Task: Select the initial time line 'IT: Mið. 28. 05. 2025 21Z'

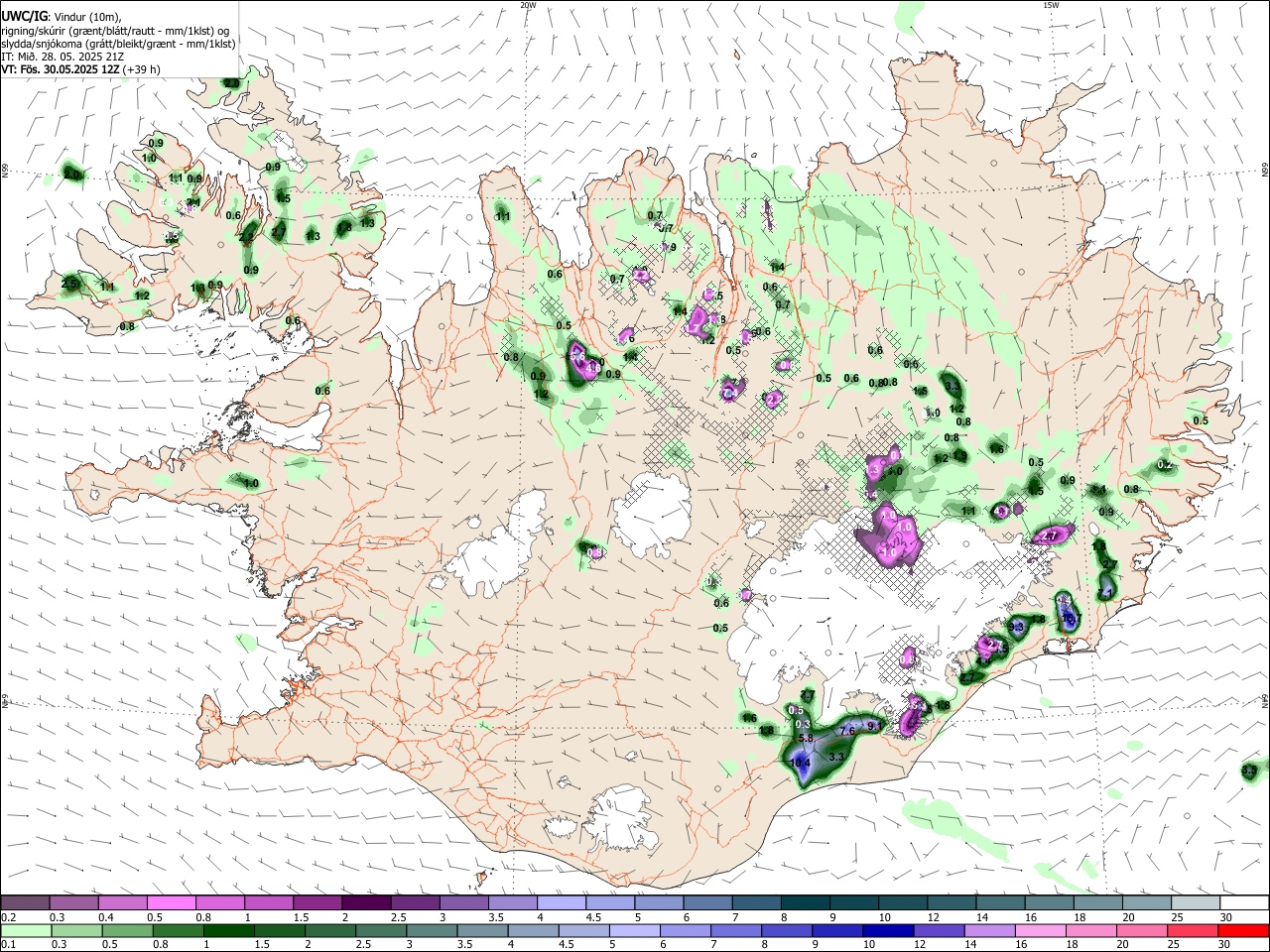Action: click(63, 57)
